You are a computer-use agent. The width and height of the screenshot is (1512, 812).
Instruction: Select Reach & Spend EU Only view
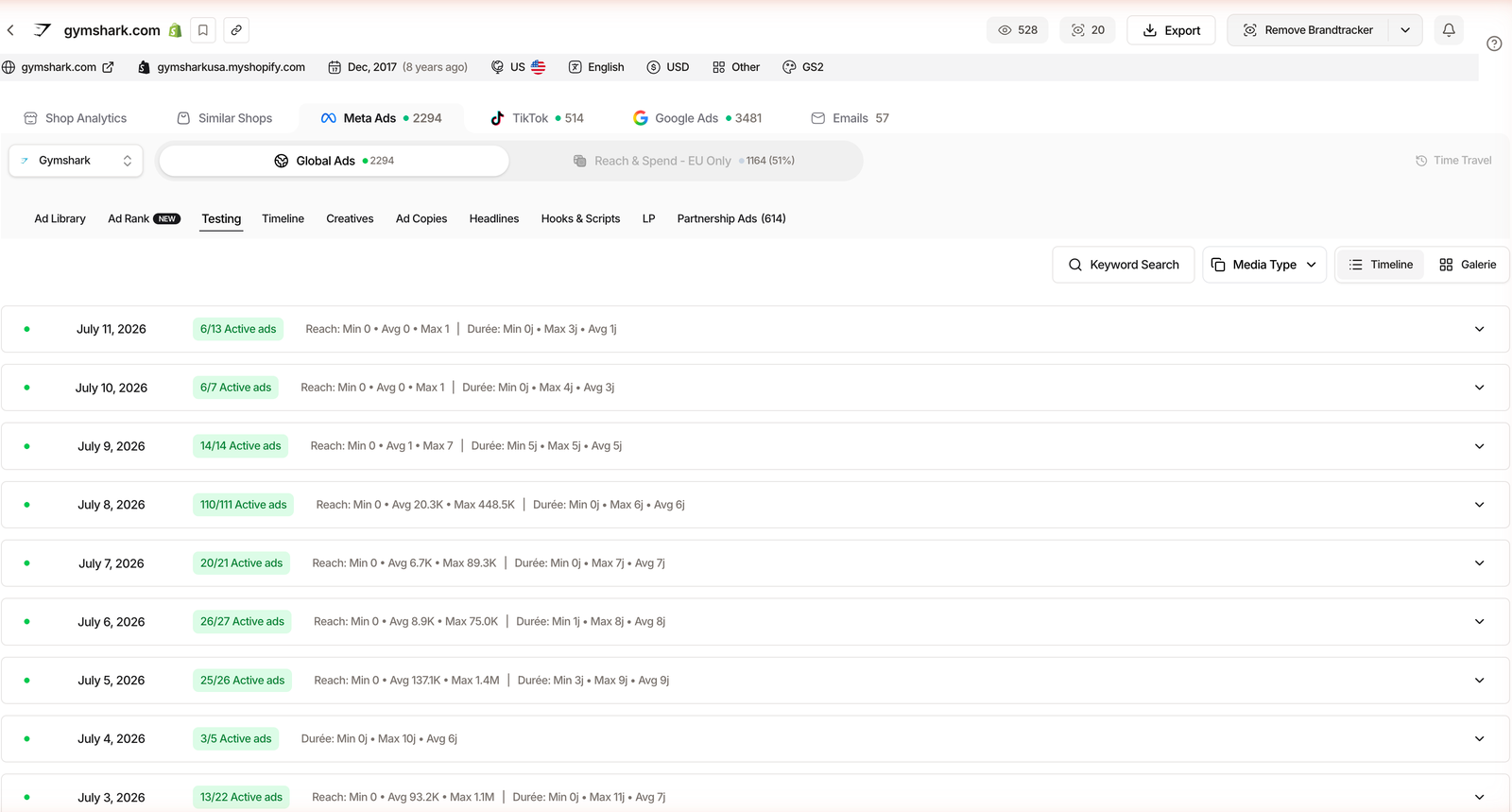(684, 161)
